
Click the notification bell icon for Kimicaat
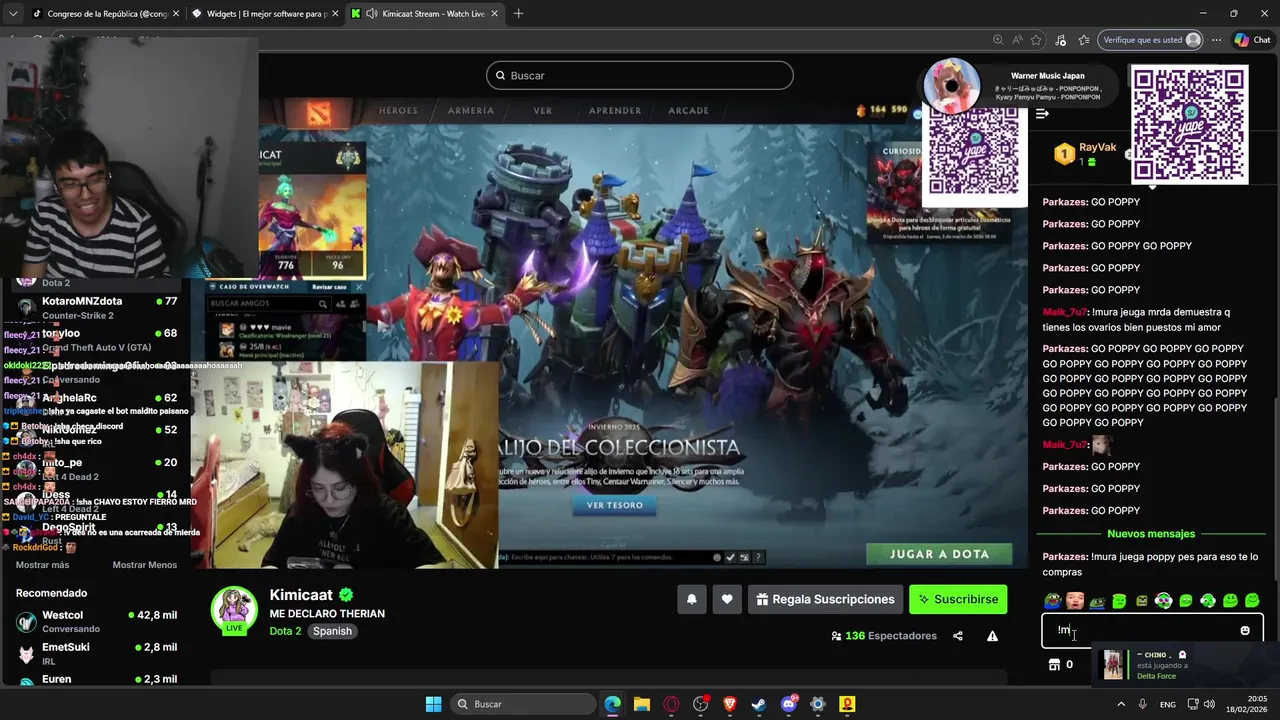coord(691,599)
